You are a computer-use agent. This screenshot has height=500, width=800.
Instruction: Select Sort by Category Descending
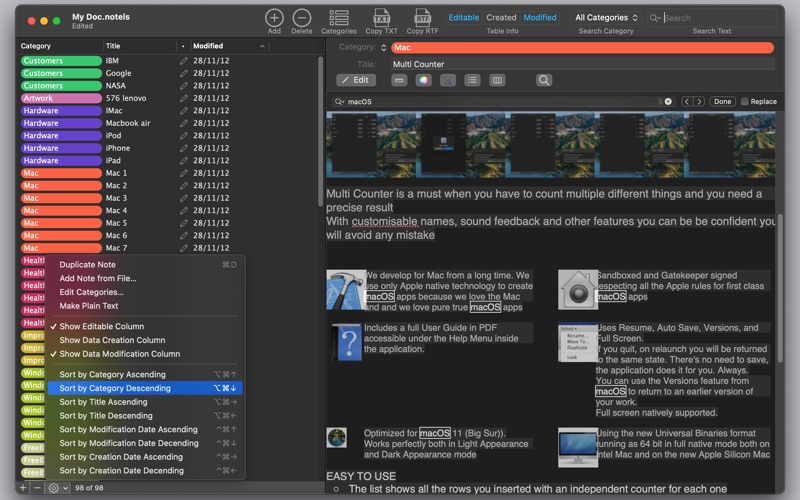click(x=145, y=388)
